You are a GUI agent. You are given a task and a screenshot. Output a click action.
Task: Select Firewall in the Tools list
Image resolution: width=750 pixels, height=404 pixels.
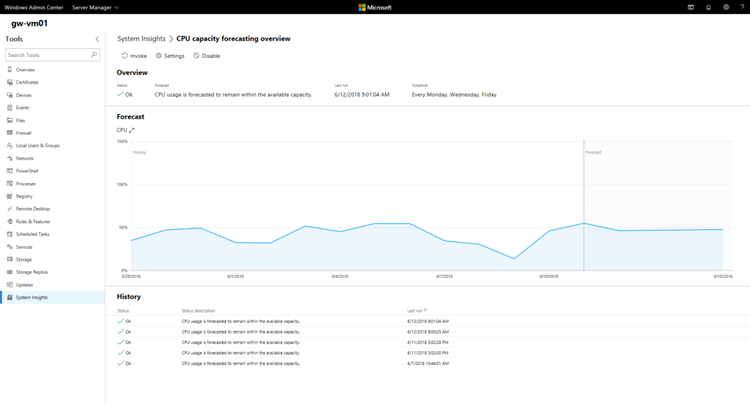pyautogui.click(x=24, y=133)
